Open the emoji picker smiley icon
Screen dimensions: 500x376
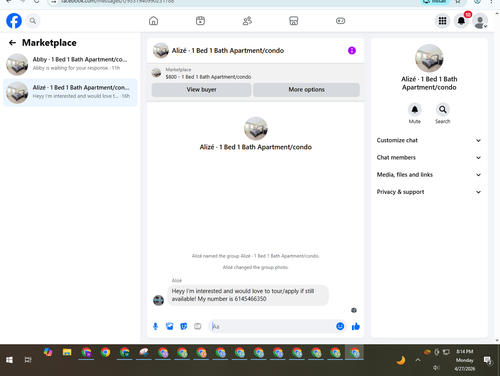(x=340, y=326)
